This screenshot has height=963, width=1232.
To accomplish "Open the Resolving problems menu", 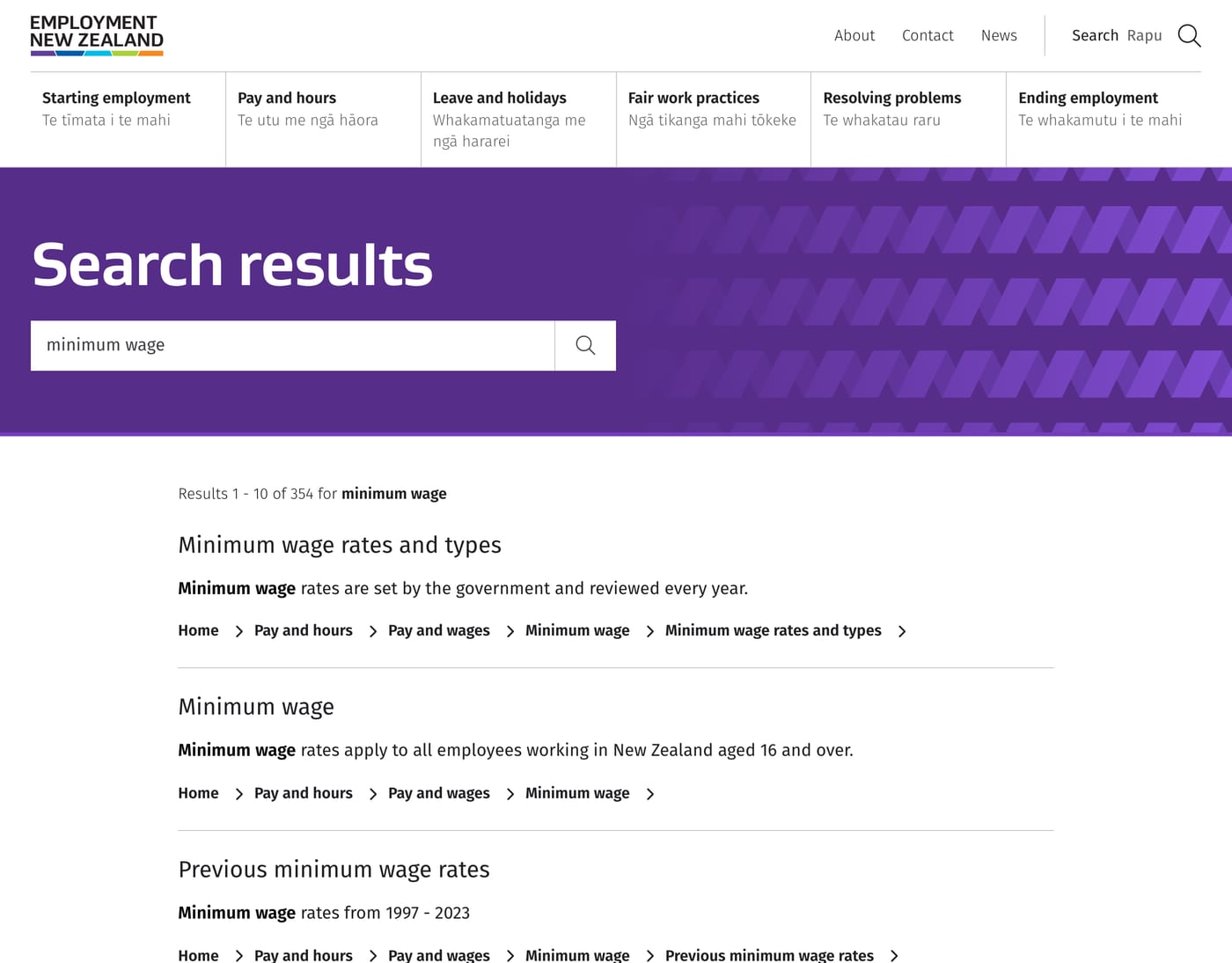I will pyautogui.click(x=908, y=119).
